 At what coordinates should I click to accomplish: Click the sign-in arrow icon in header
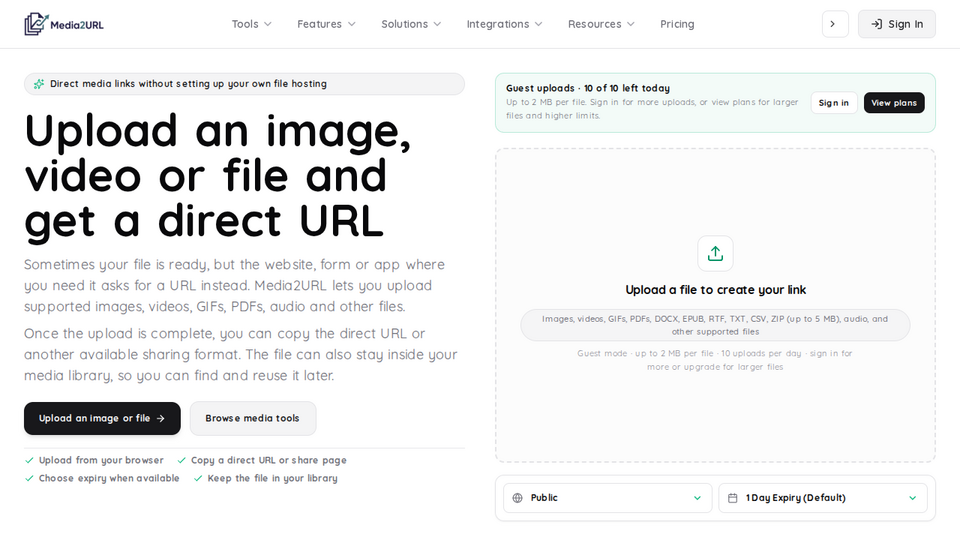point(877,24)
